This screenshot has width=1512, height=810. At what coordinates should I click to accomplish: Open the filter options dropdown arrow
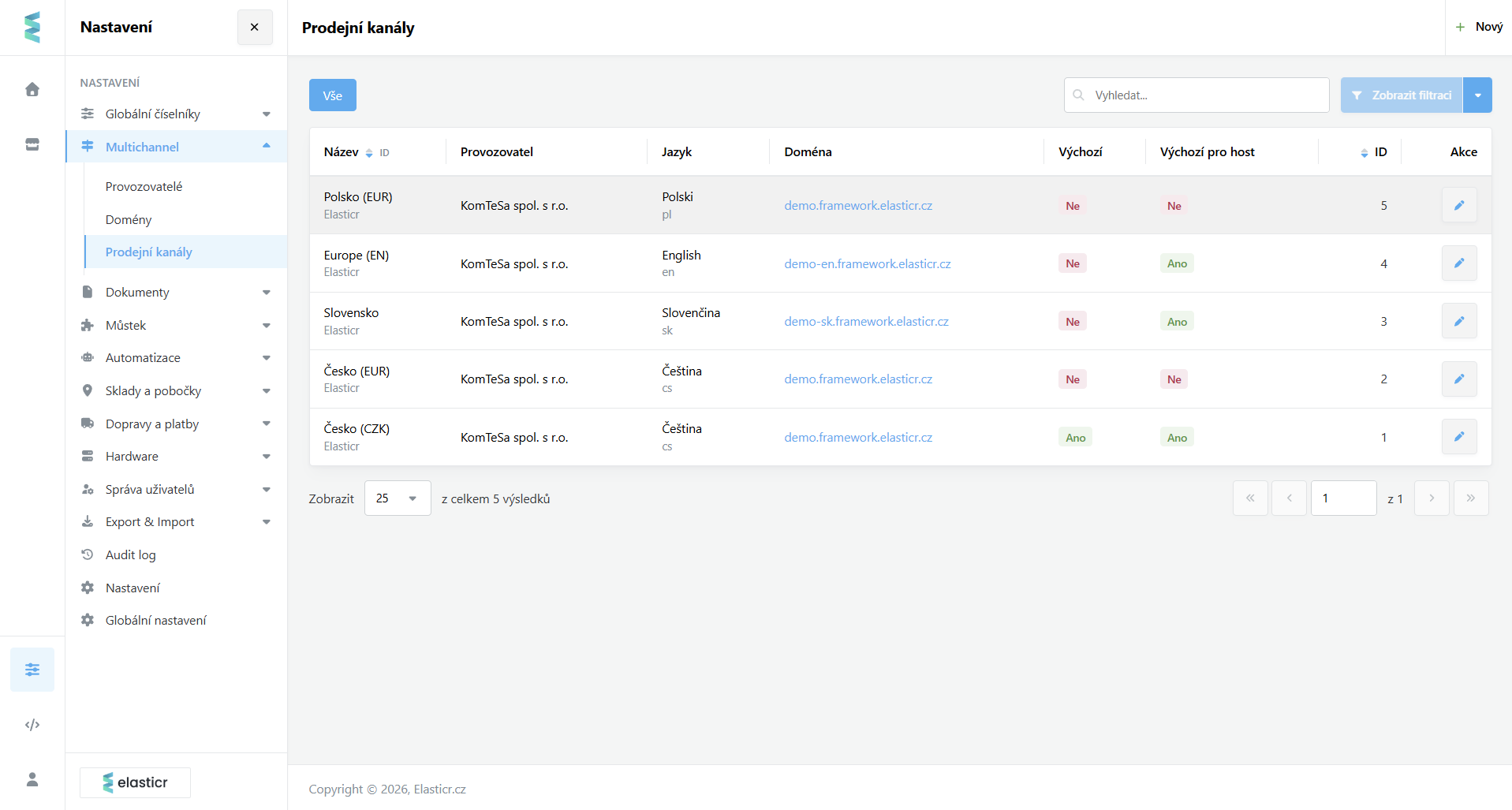click(x=1478, y=95)
